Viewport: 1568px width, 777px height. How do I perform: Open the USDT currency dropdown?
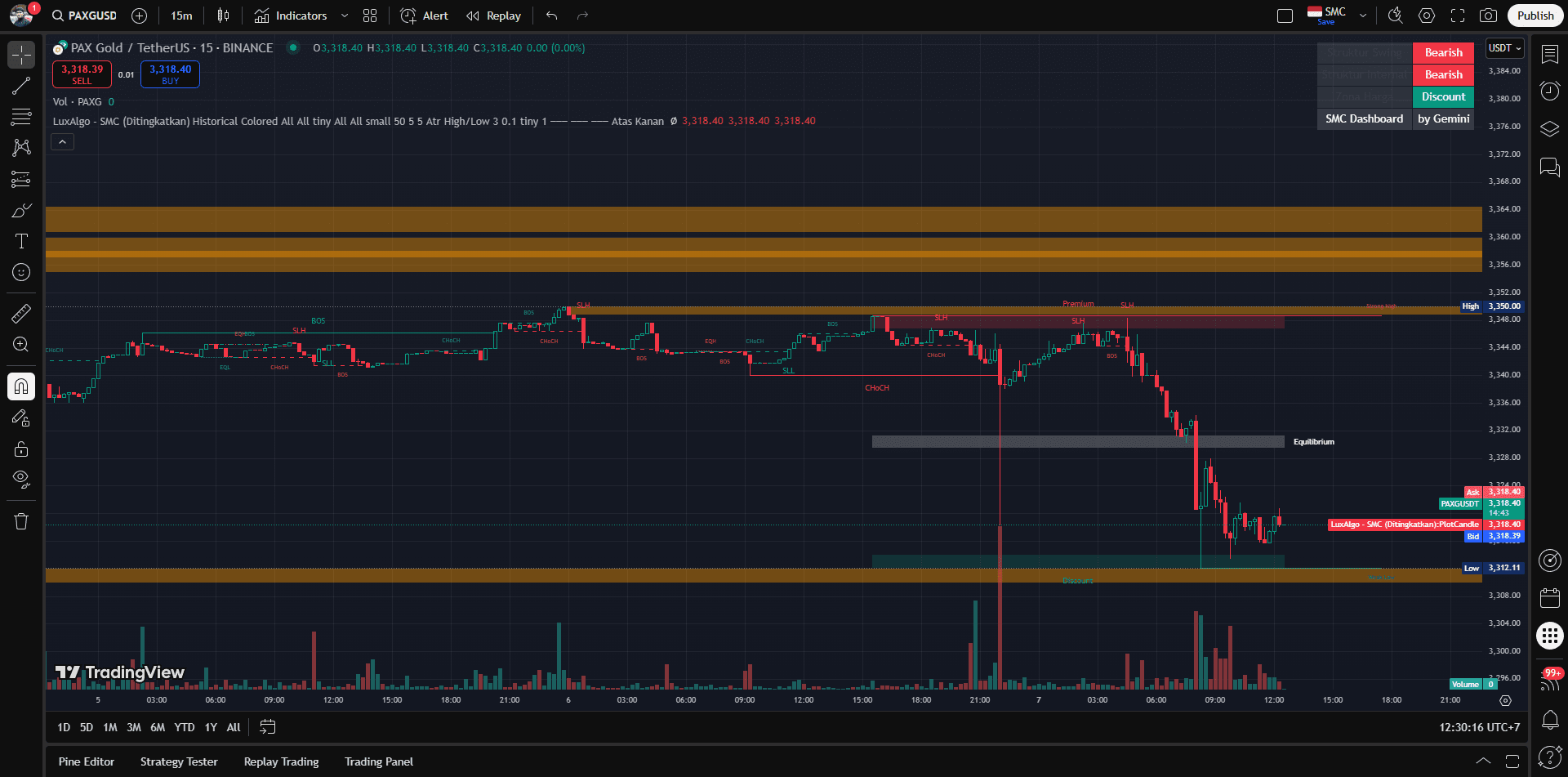(x=1504, y=48)
